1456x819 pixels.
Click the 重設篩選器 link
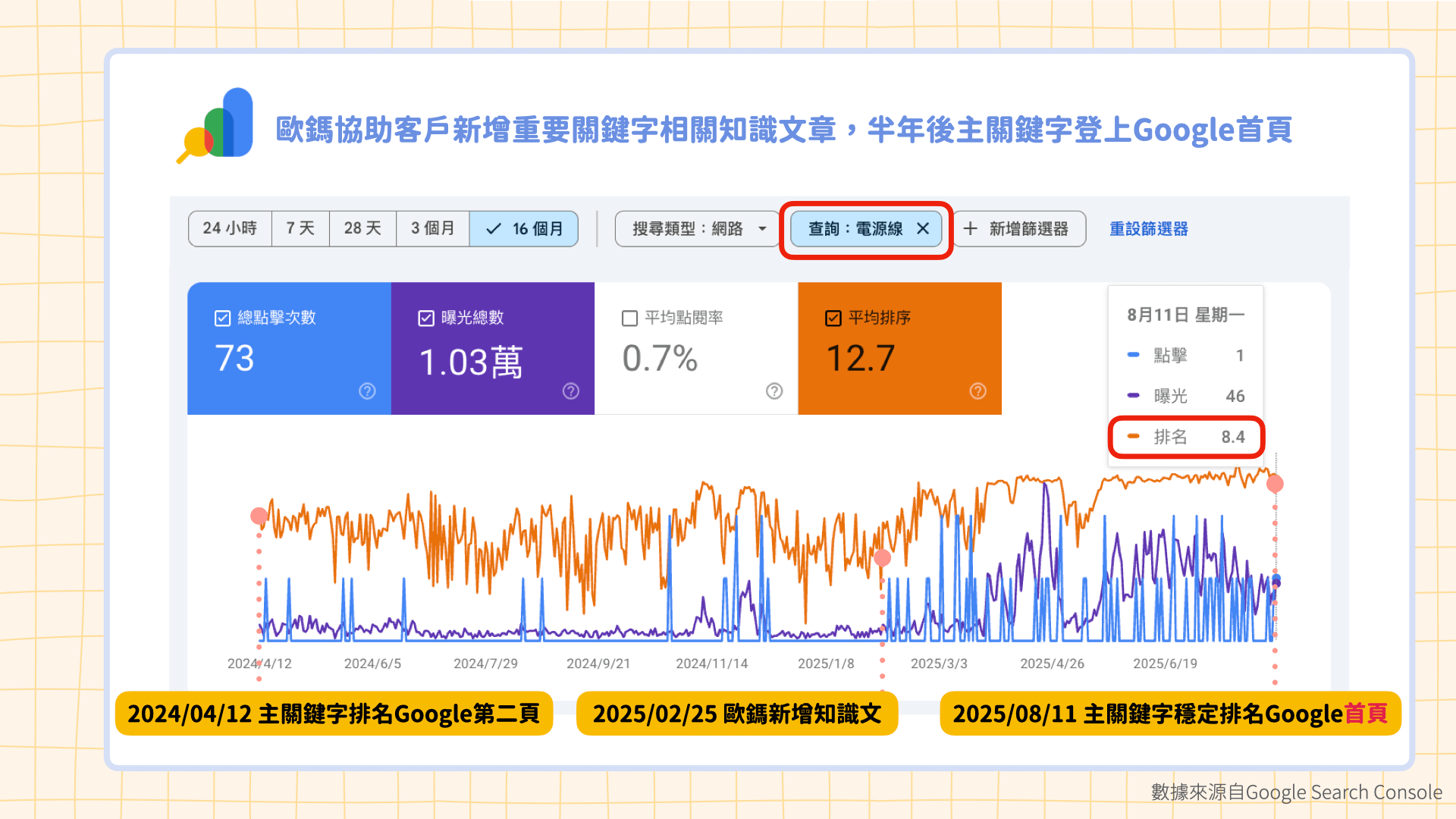coord(1148,228)
